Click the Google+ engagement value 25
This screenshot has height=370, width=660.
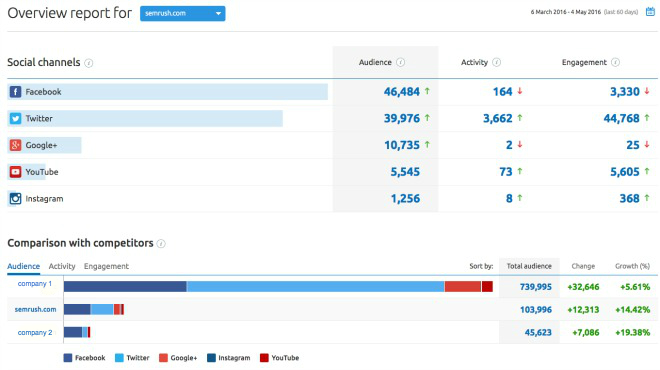pyautogui.click(x=633, y=145)
